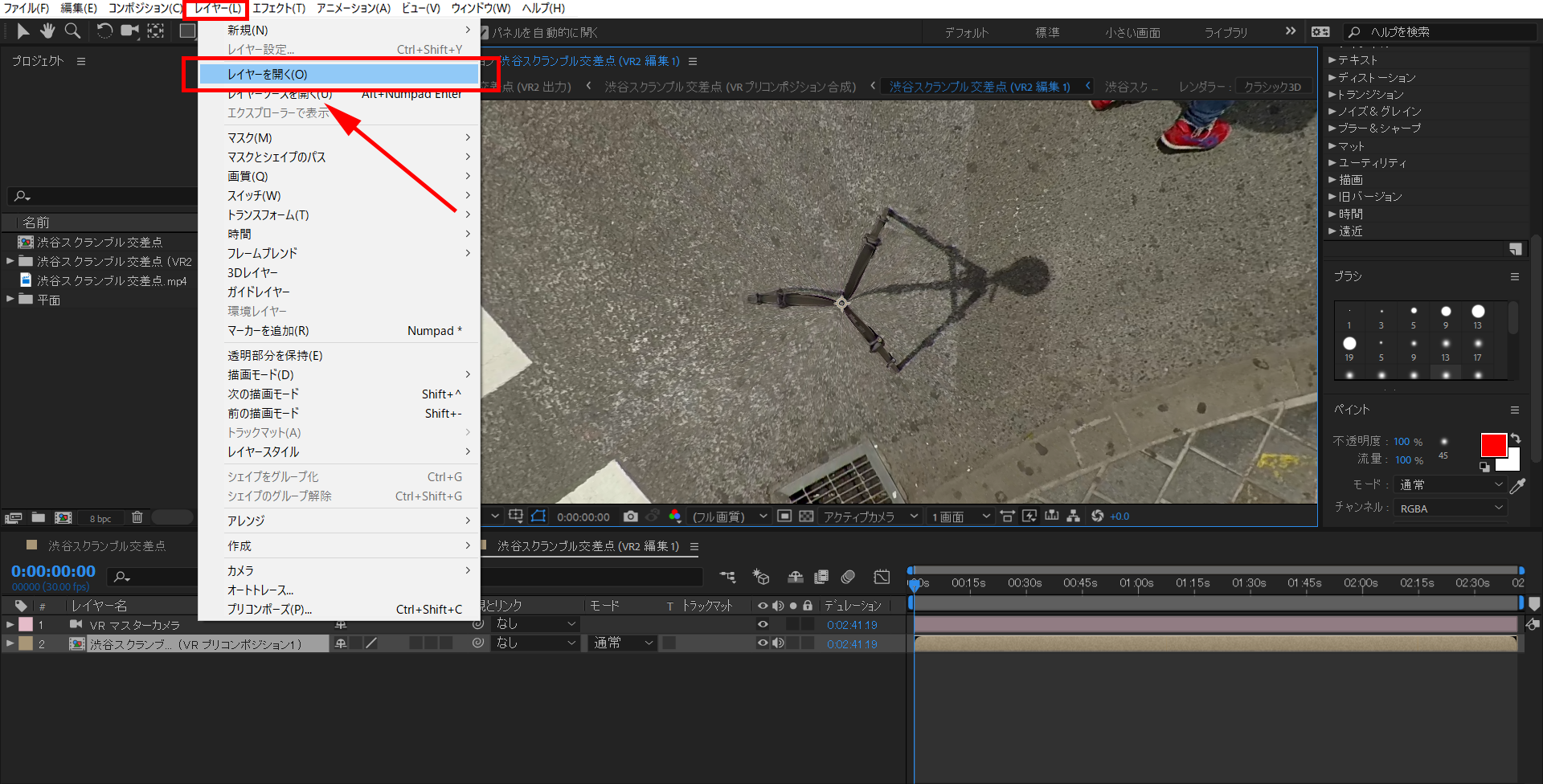Toggle the mask and shape path visibility icon
The height and width of the screenshot is (784, 1543).
tap(538, 517)
